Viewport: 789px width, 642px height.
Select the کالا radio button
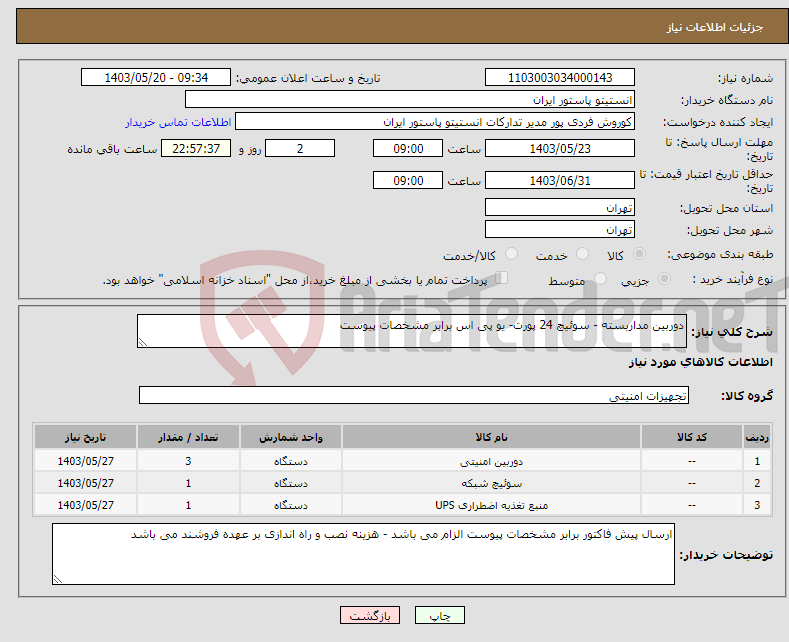tap(639, 254)
